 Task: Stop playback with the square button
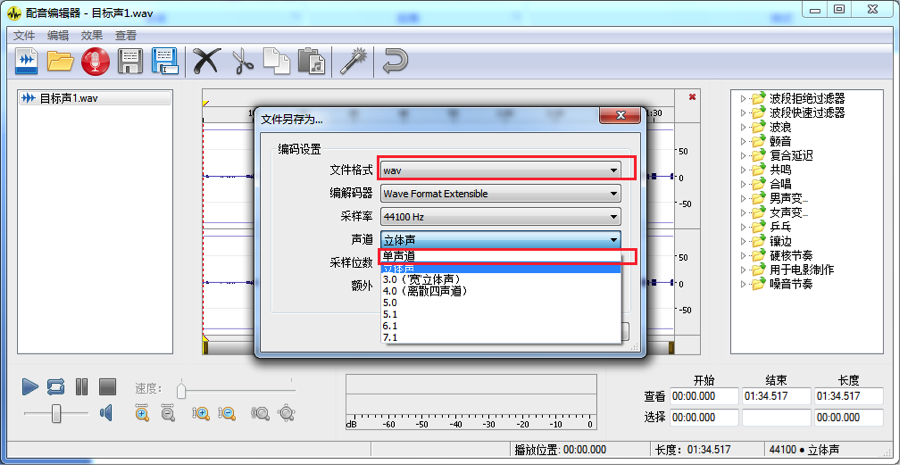pos(107,386)
